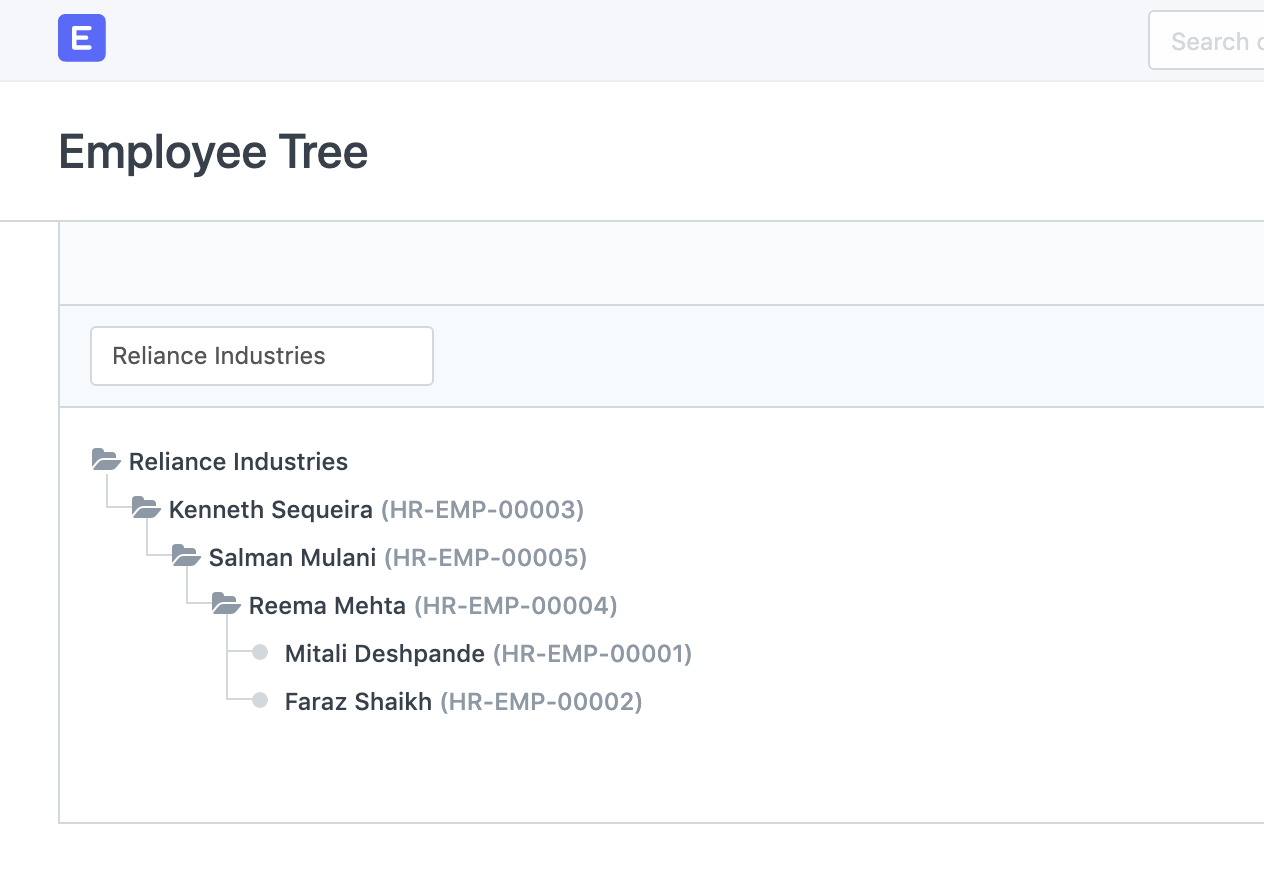Open the Reliance Industries company filter field
1264x886 pixels.
(x=261, y=356)
